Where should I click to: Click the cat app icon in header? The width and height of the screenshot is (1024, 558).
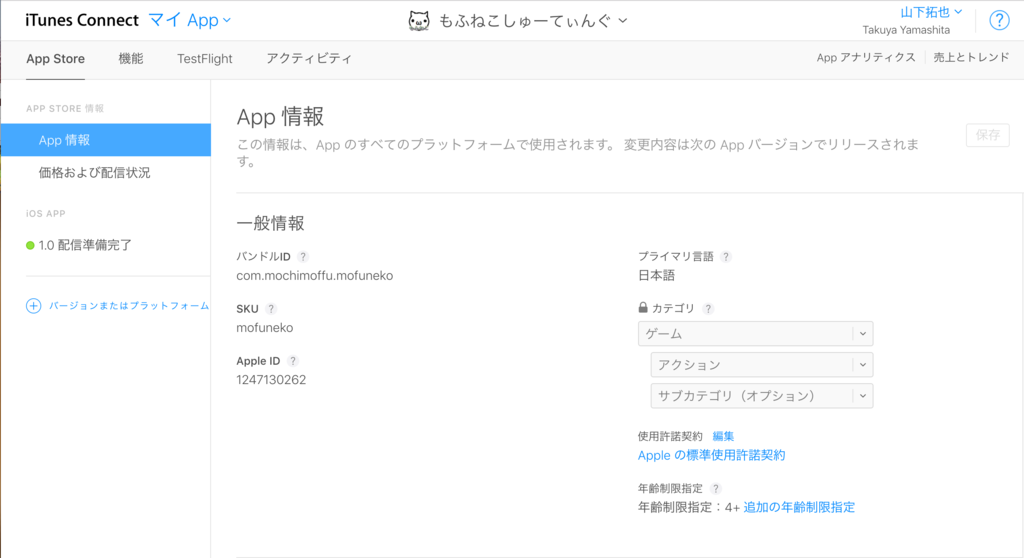[419, 21]
